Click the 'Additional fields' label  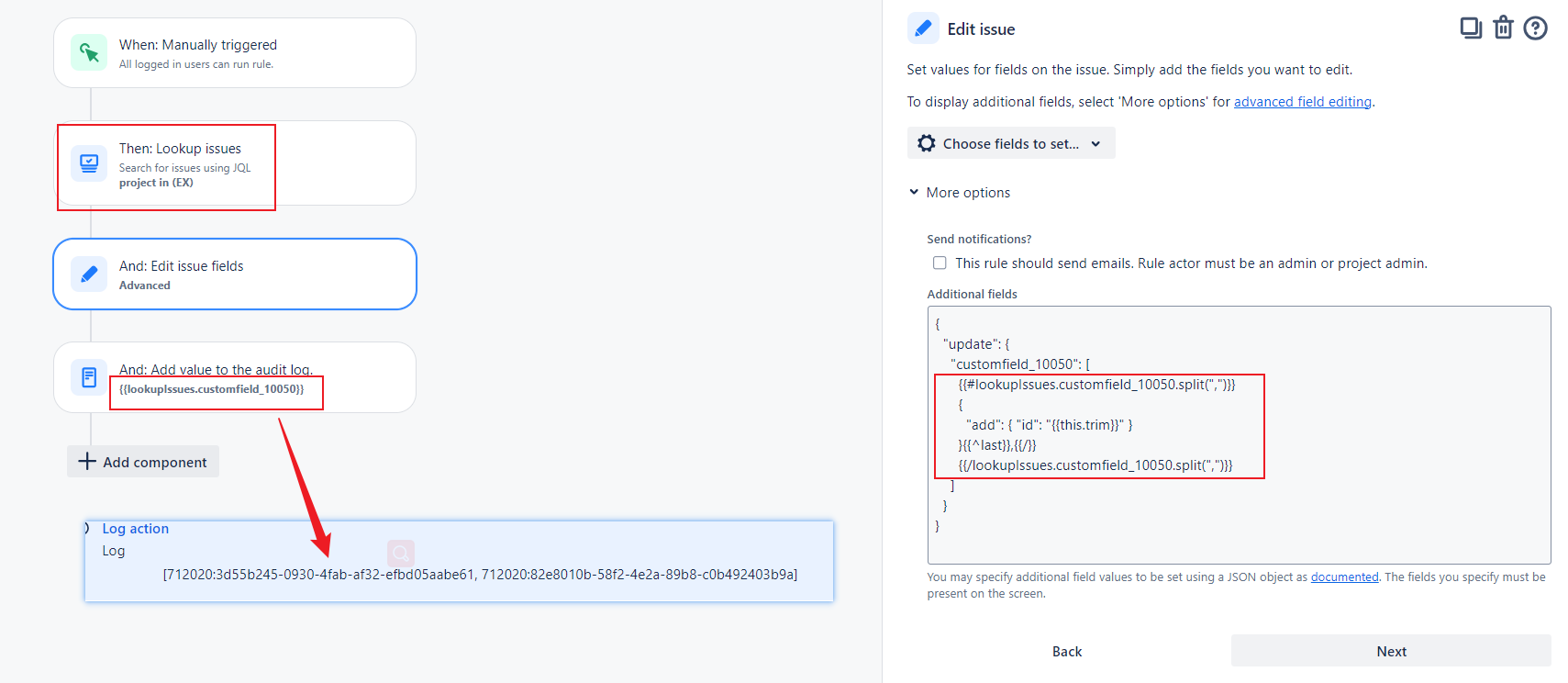click(972, 294)
